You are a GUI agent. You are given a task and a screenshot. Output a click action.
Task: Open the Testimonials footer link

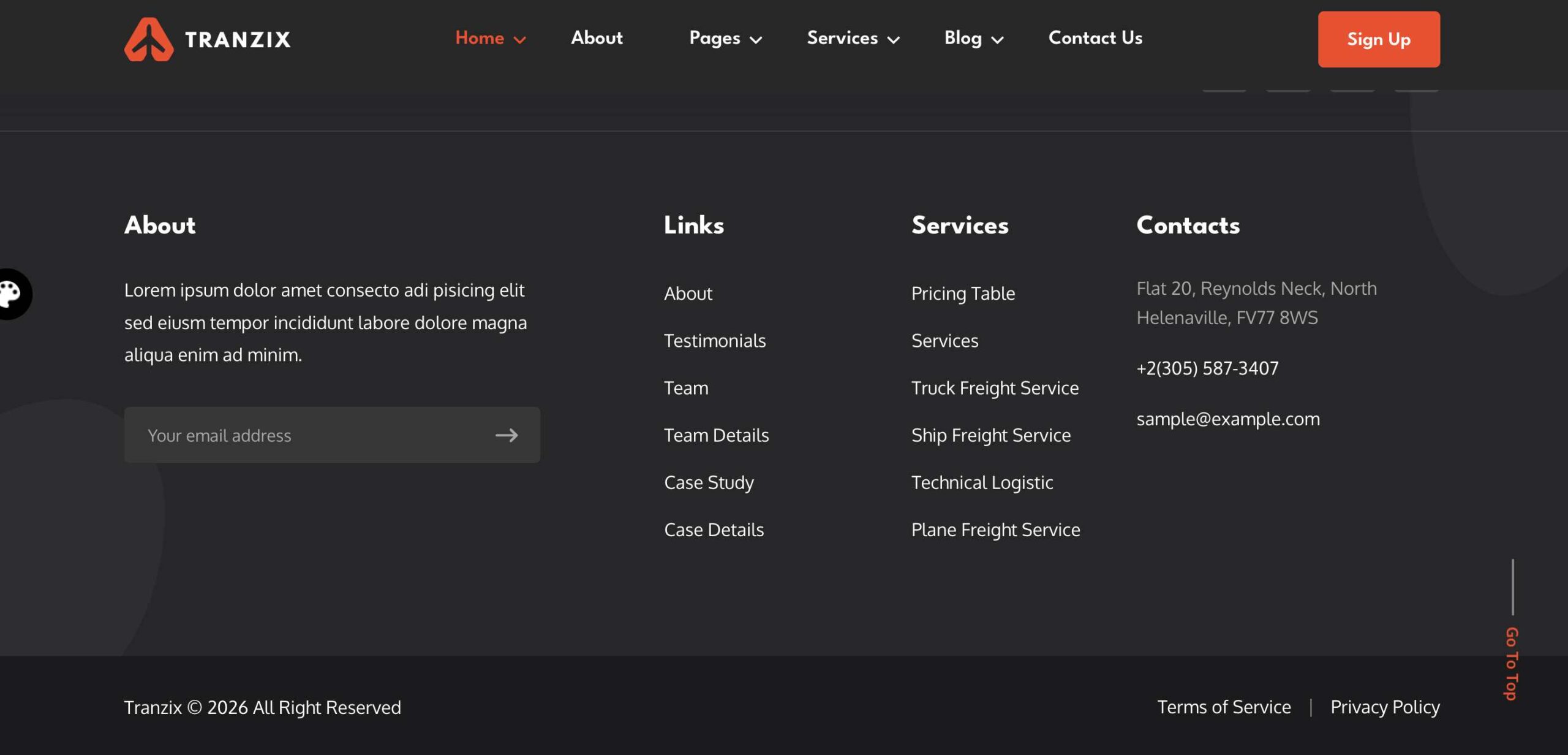coord(715,341)
